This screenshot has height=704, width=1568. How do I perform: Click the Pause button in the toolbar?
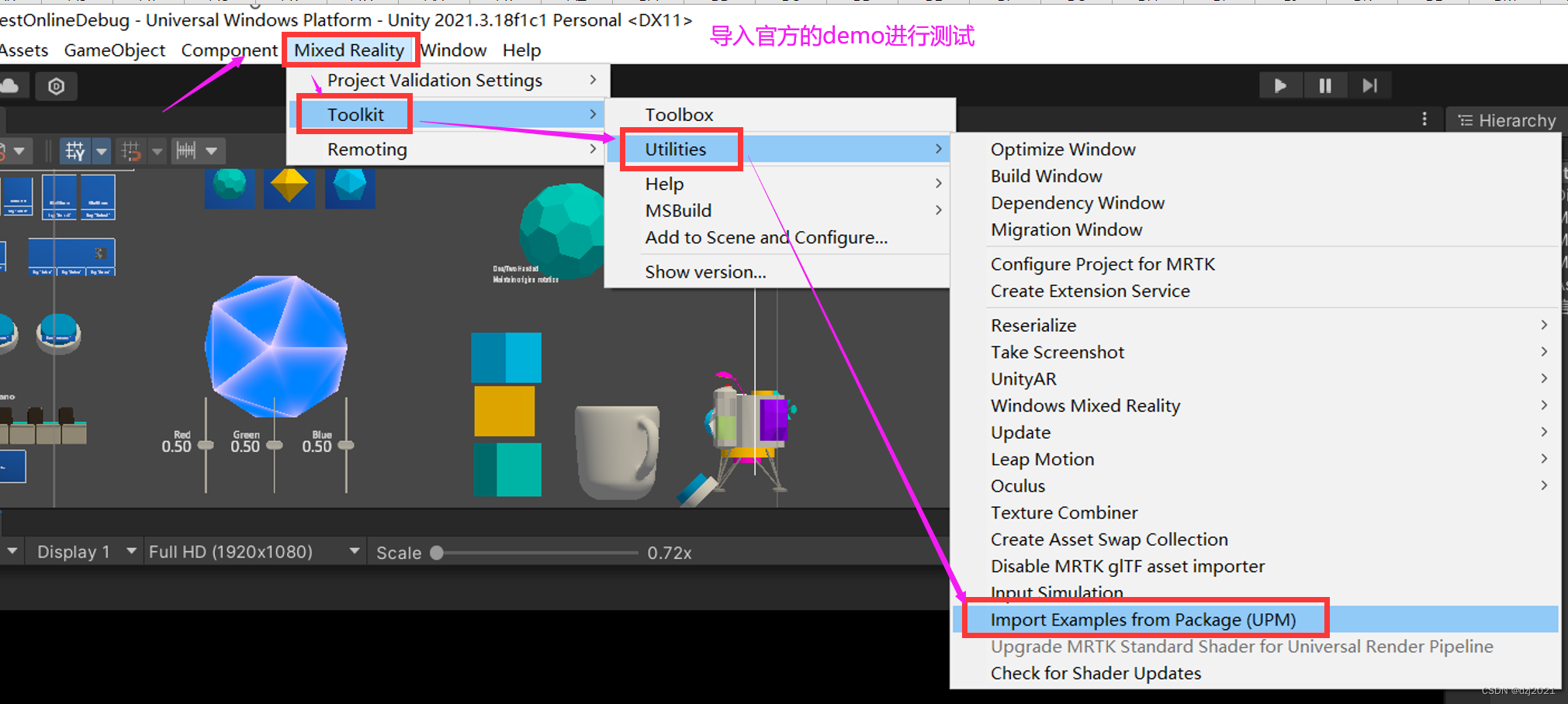coord(1325,85)
